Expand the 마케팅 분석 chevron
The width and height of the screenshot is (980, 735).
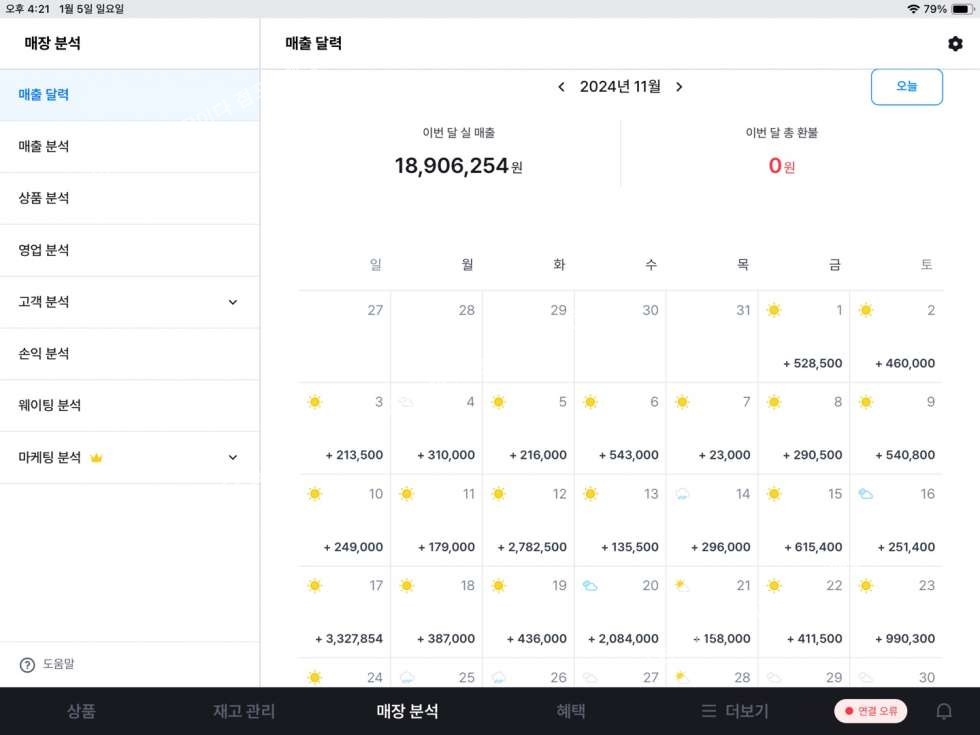point(232,458)
